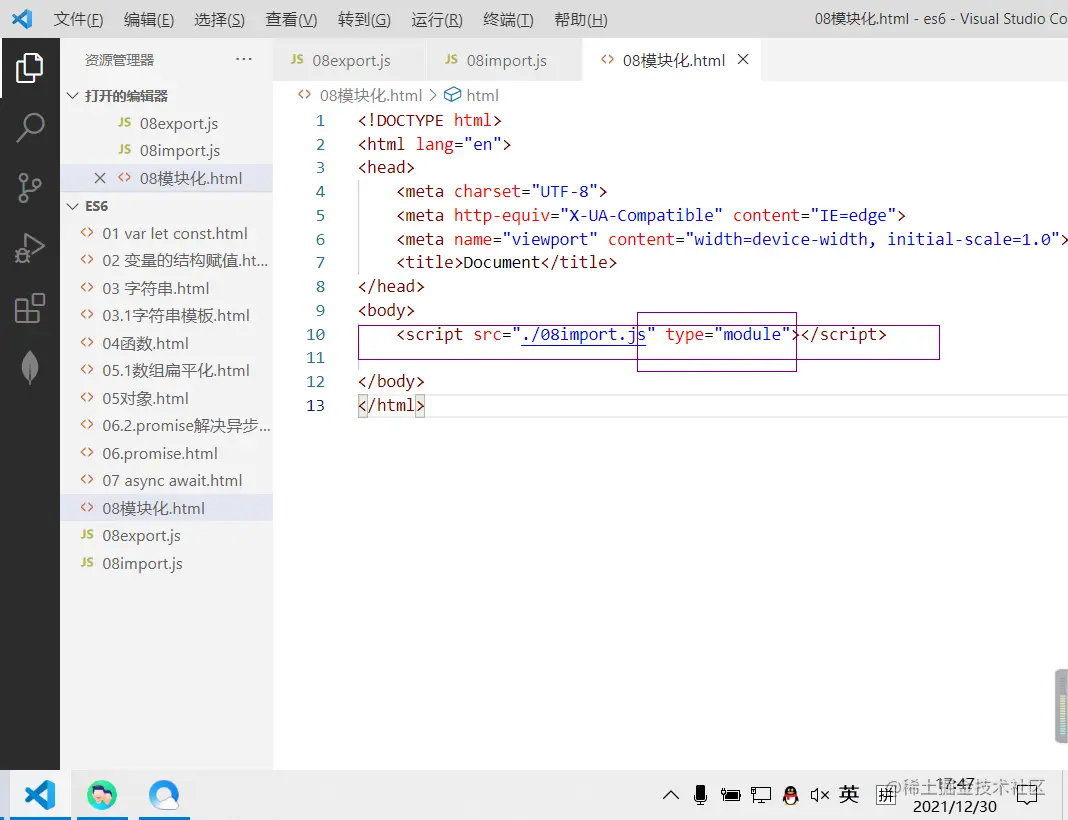
Task: Open the Search view in activity bar
Action: (x=29, y=127)
